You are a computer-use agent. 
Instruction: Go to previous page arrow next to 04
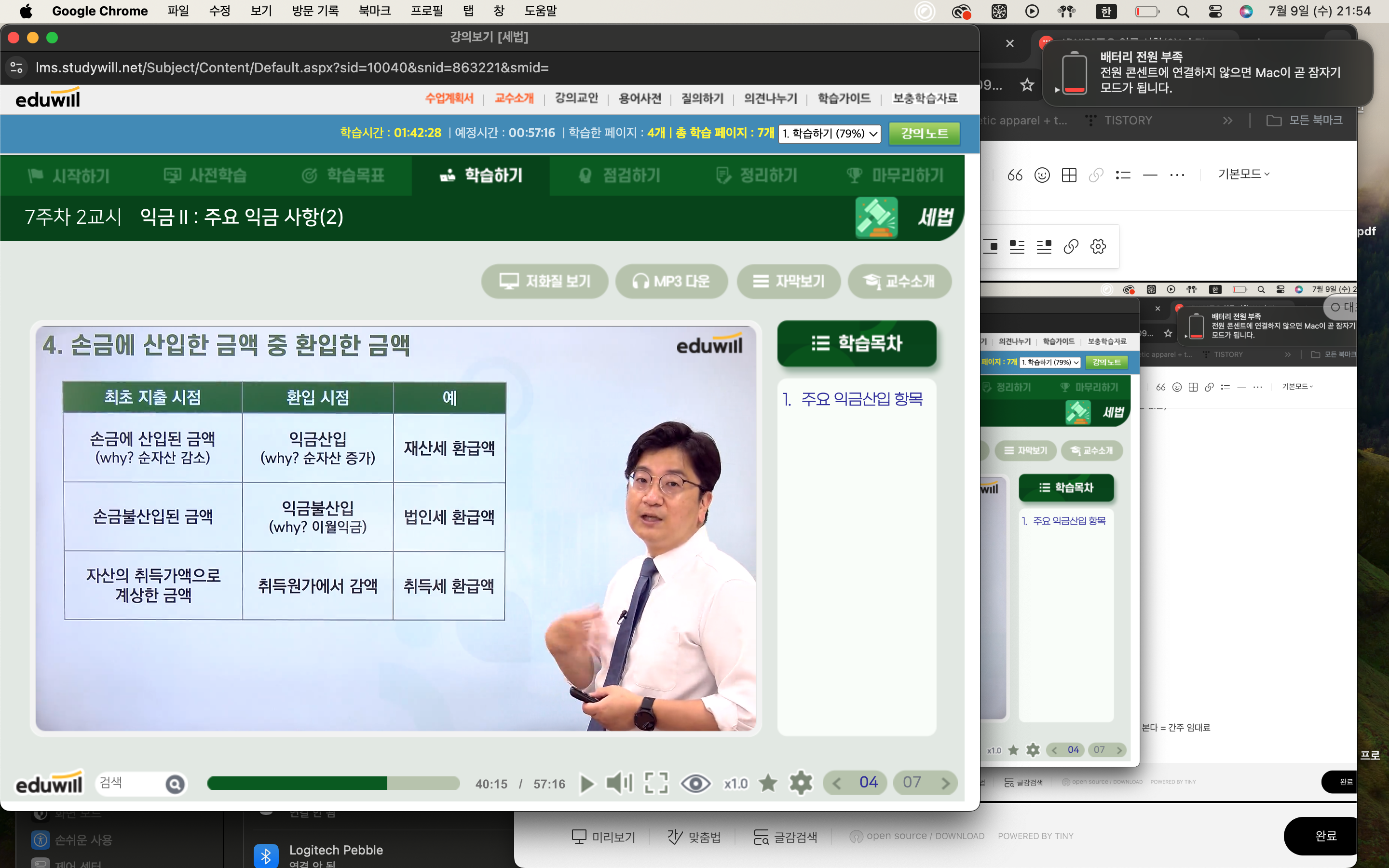coord(837,783)
